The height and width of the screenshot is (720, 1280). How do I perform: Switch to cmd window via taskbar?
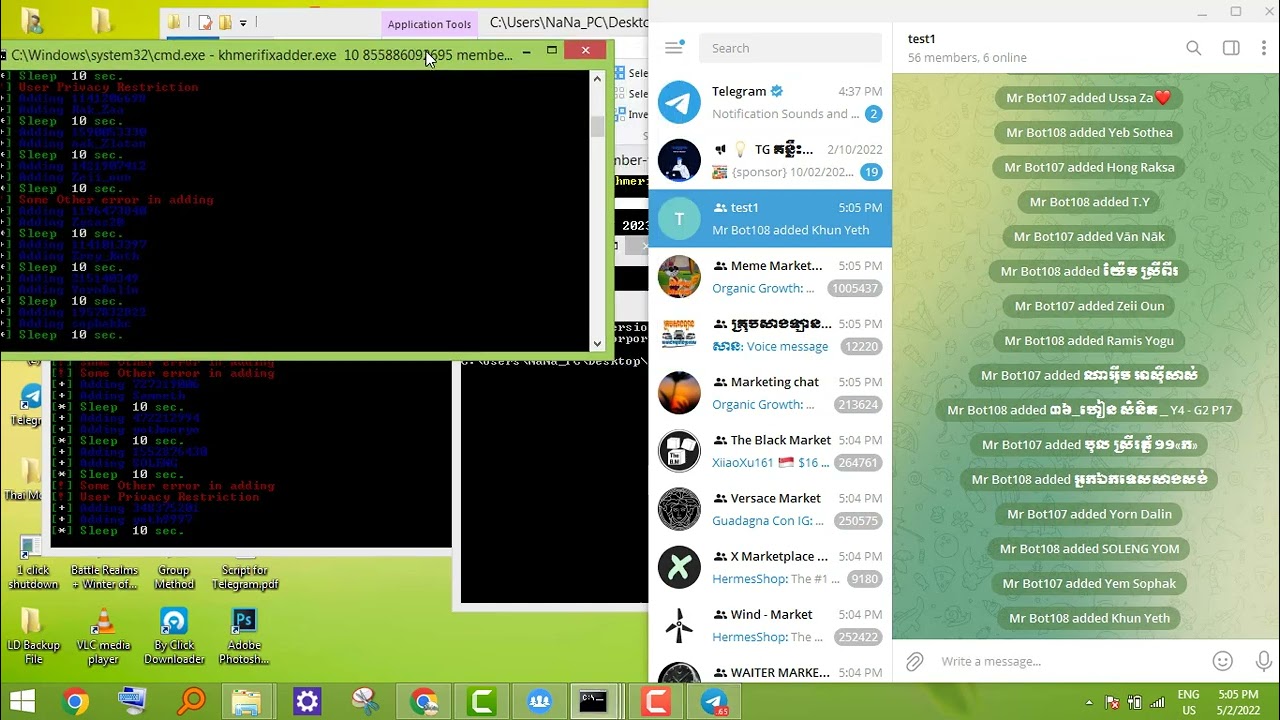coord(594,702)
